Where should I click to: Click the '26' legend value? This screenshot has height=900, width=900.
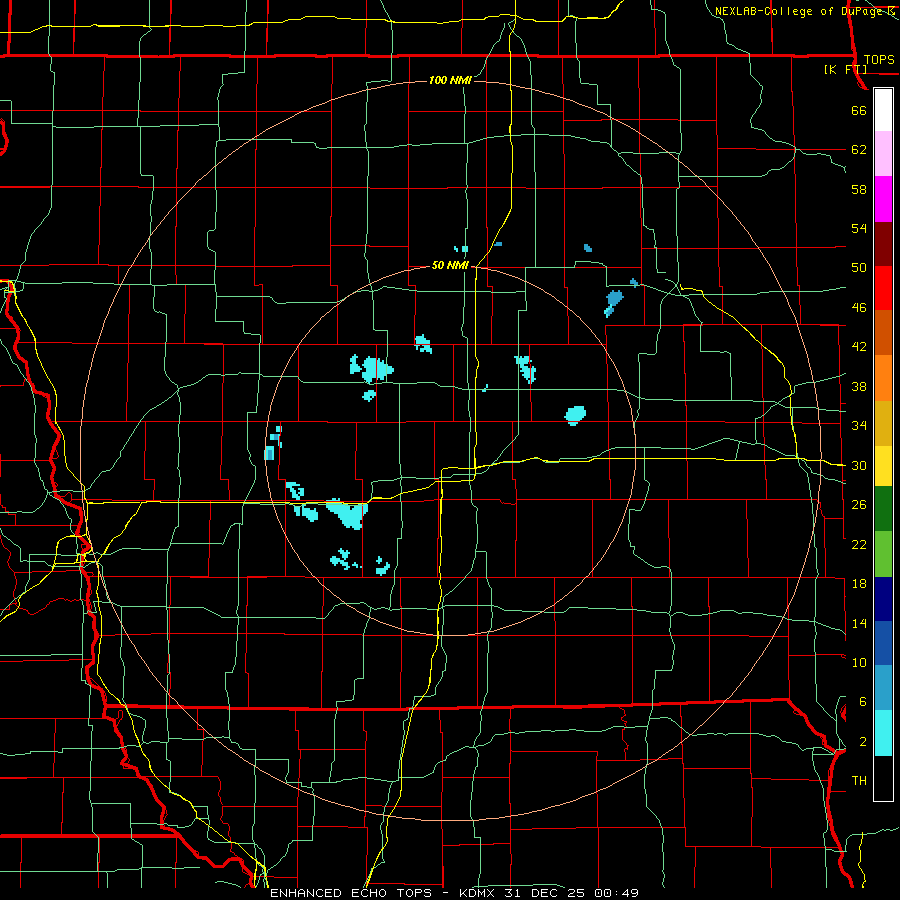click(859, 505)
